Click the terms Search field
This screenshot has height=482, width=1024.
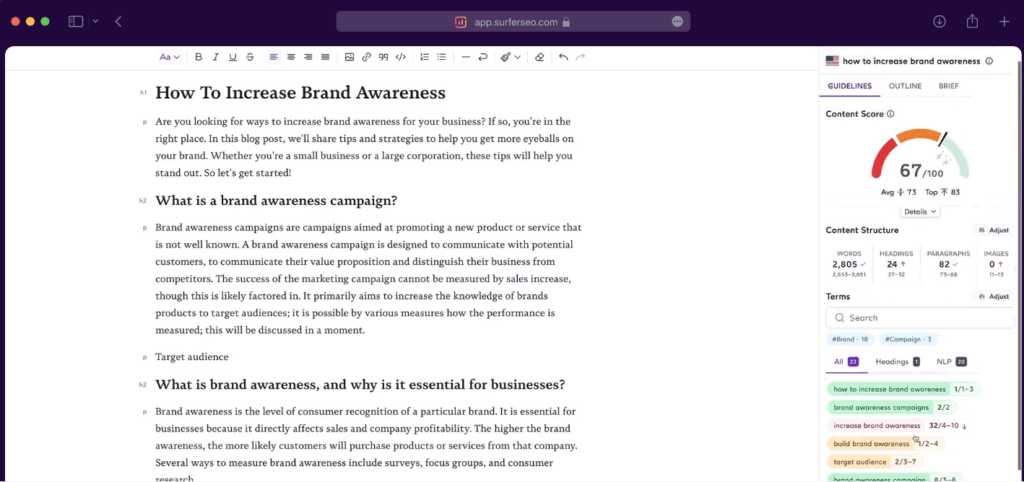[x=918, y=317]
